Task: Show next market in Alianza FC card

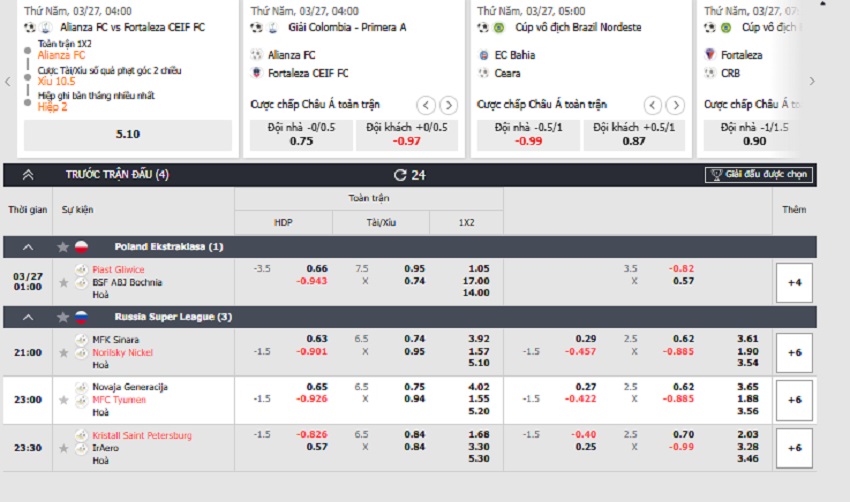Action: 448,105
